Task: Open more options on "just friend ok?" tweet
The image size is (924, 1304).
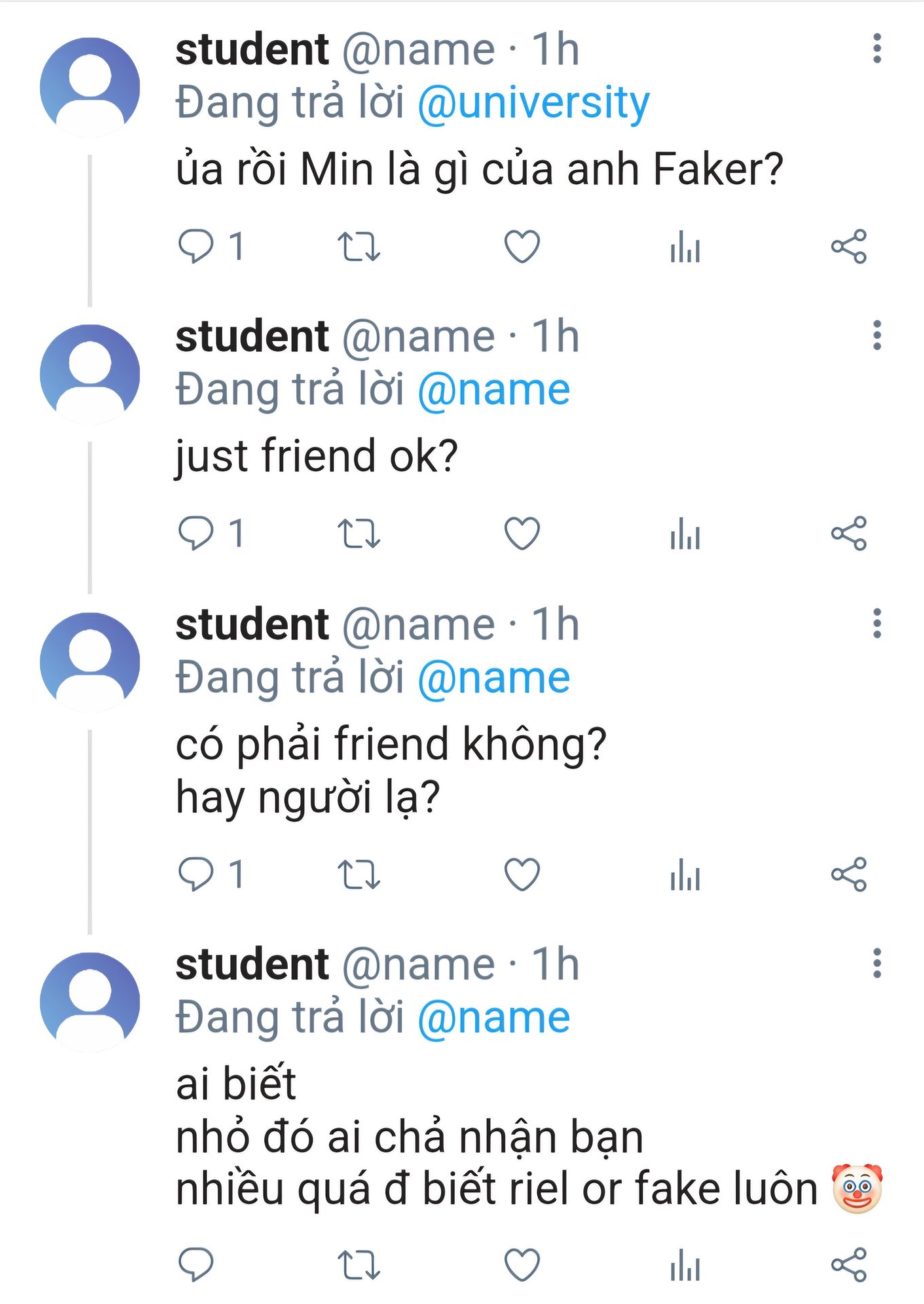Action: point(877,336)
